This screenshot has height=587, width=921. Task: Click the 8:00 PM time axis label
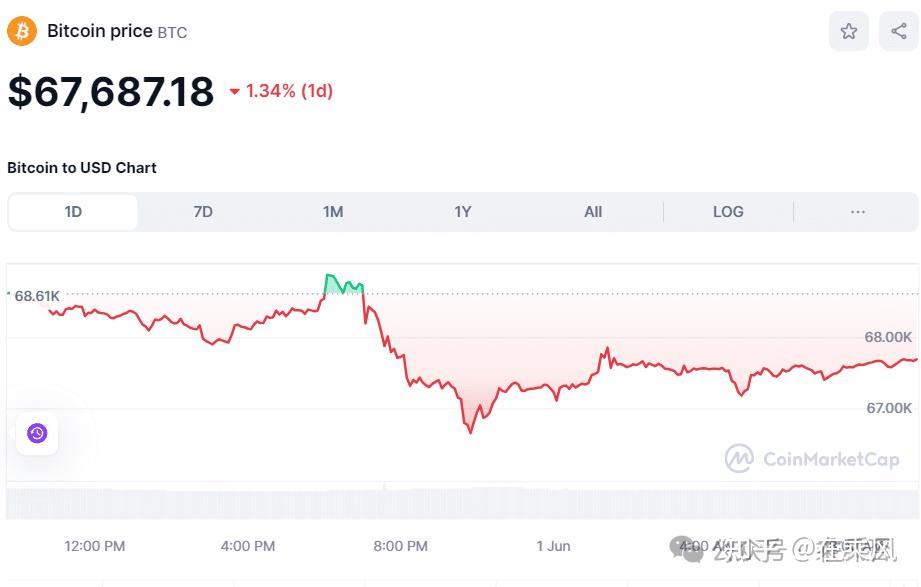400,546
